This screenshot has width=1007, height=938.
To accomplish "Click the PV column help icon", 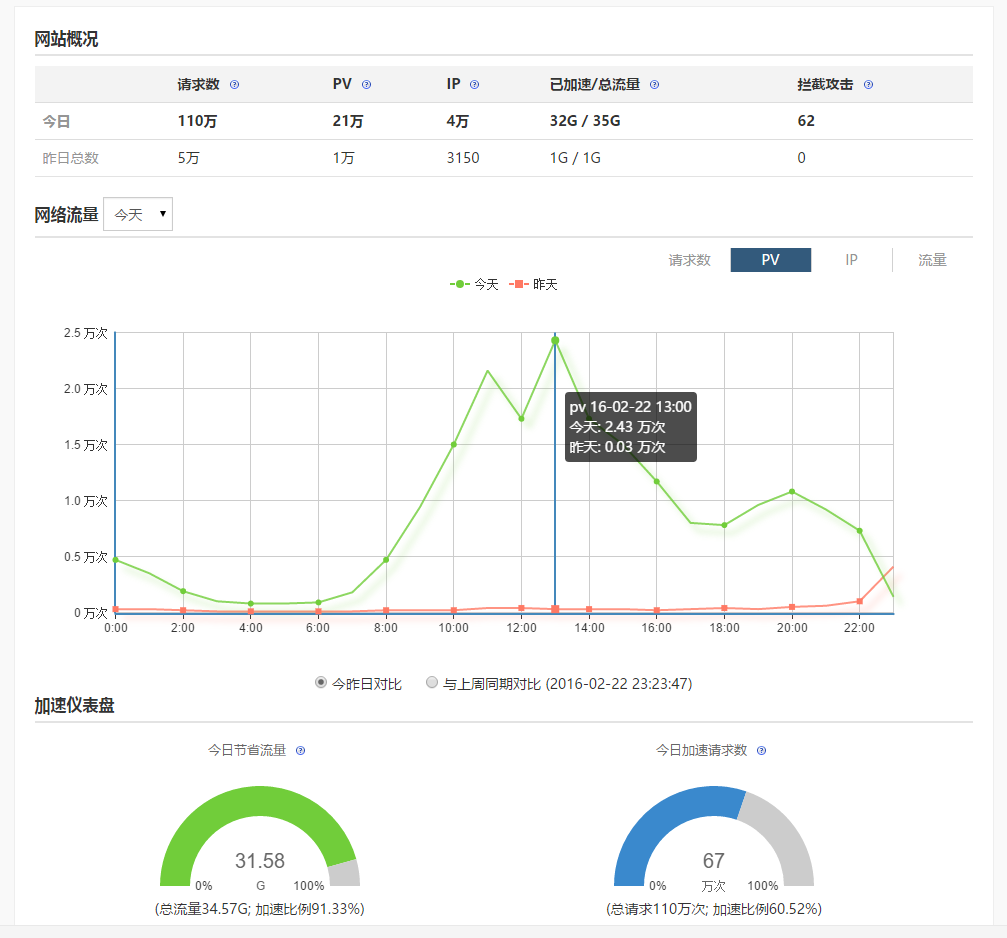I will pyautogui.click(x=366, y=85).
